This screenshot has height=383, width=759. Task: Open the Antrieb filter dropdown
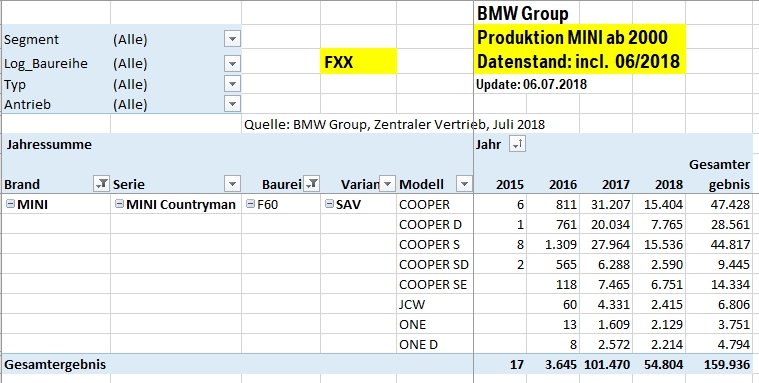pyautogui.click(x=232, y=104)
